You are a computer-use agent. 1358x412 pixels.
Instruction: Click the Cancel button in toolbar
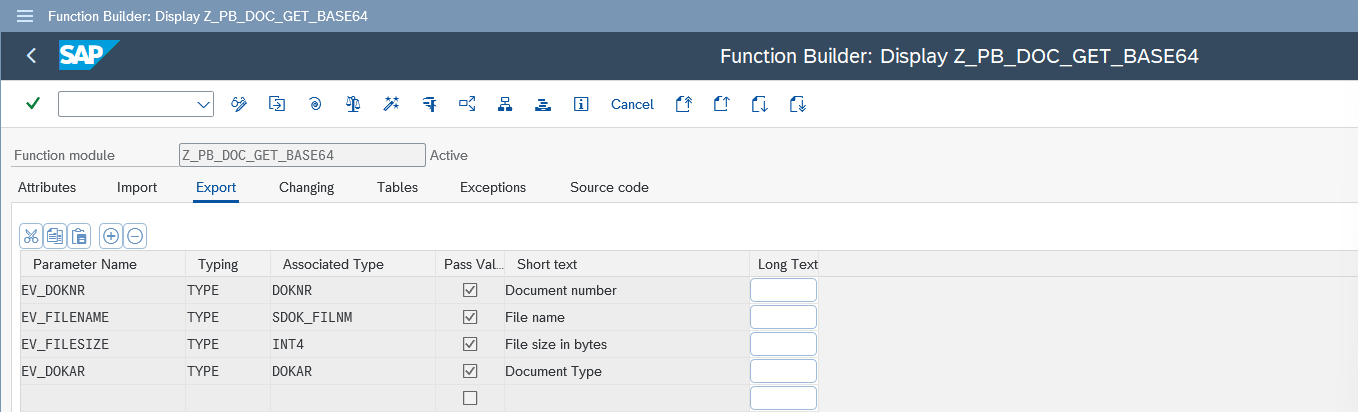[632, 104]
